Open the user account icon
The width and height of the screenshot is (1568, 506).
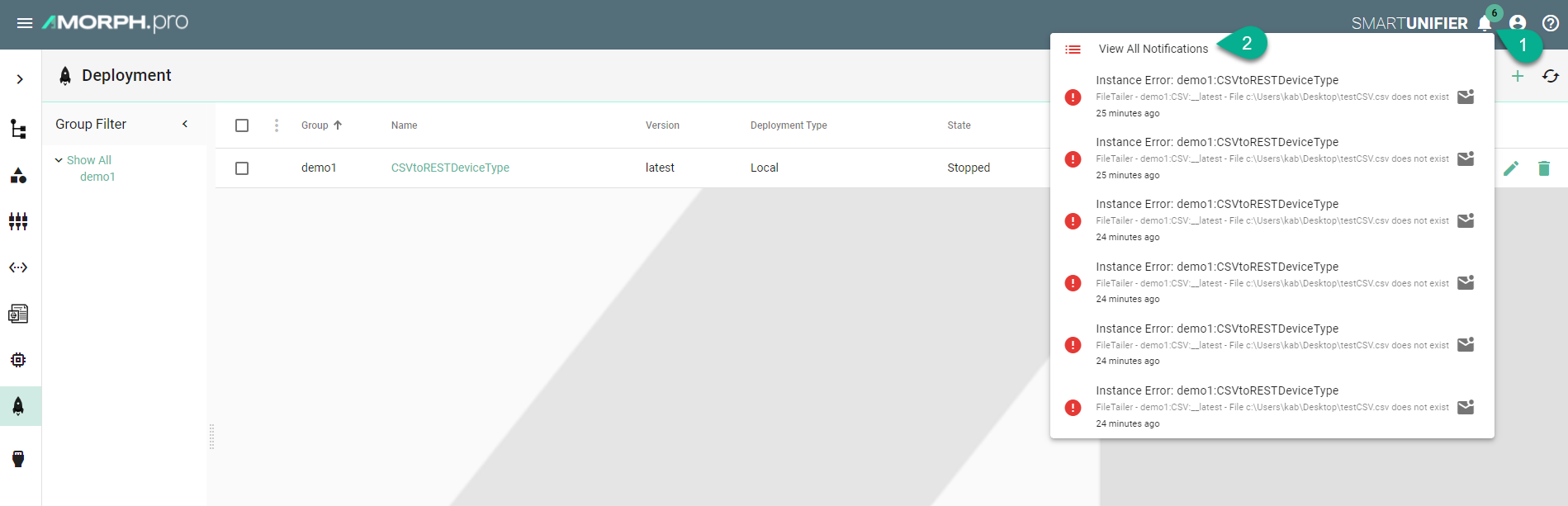[x=1518, y=23]
